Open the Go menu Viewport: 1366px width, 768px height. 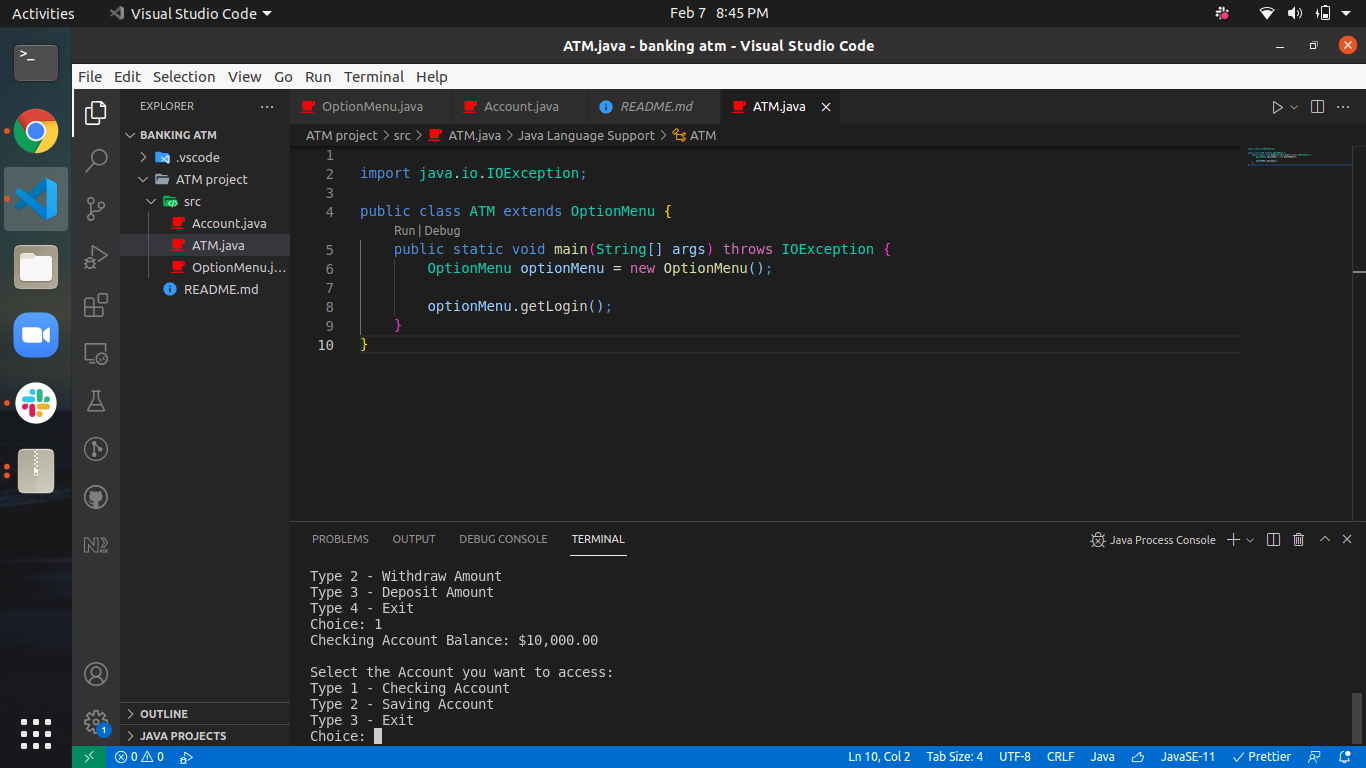pyautogui.click(x=283, y=77)
